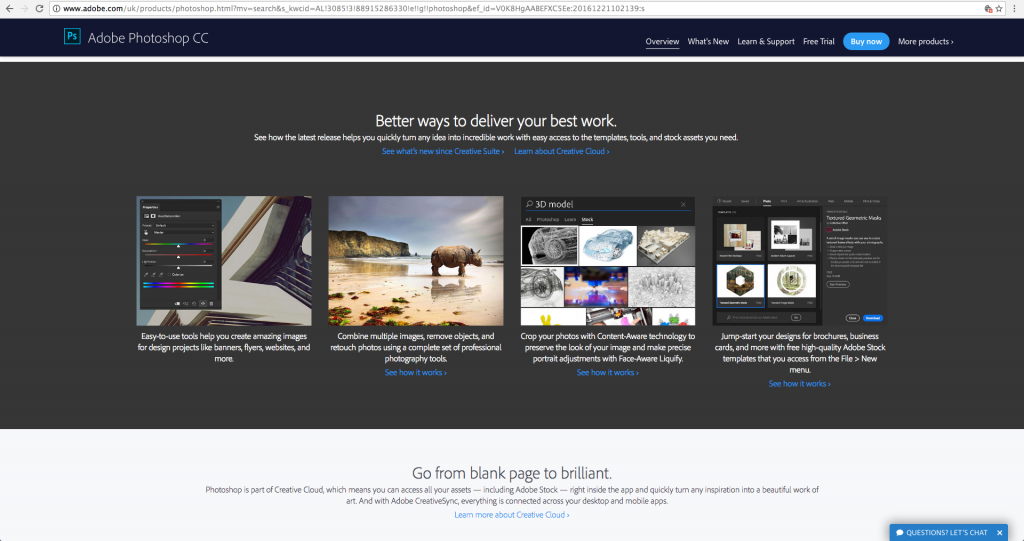Screen dimensions: 1024x541
Task: Click See how it works under 3D model
Action: tap(607, 372)
